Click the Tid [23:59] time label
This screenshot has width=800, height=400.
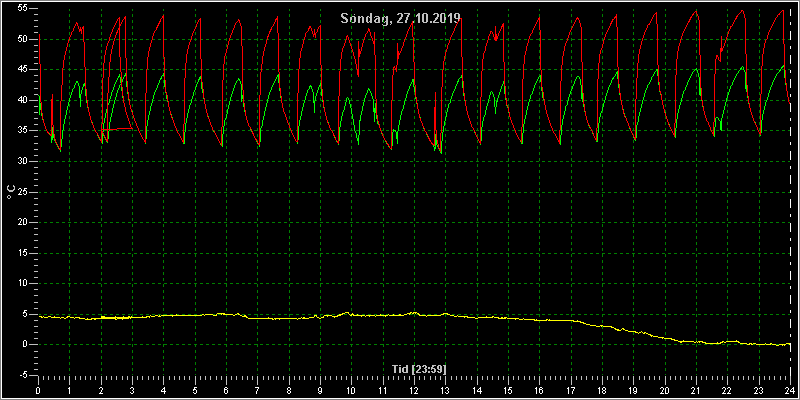click(414, 368)
